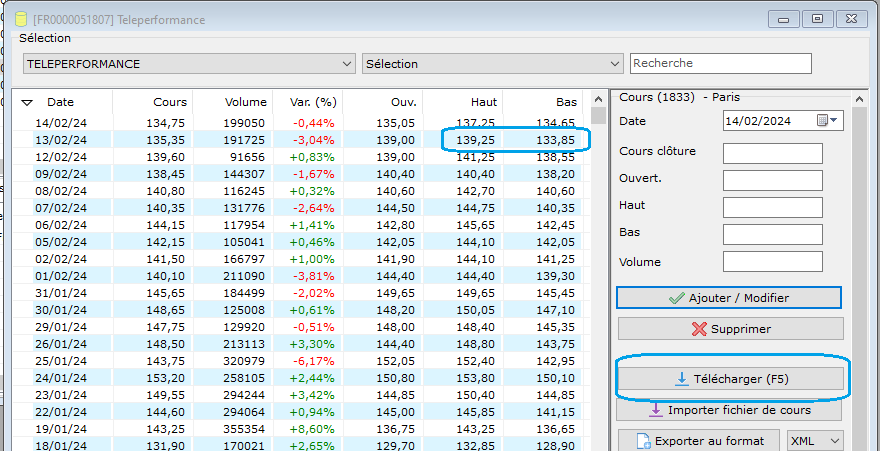
Task: Click the Supprimer button
Action: [731, 329]
